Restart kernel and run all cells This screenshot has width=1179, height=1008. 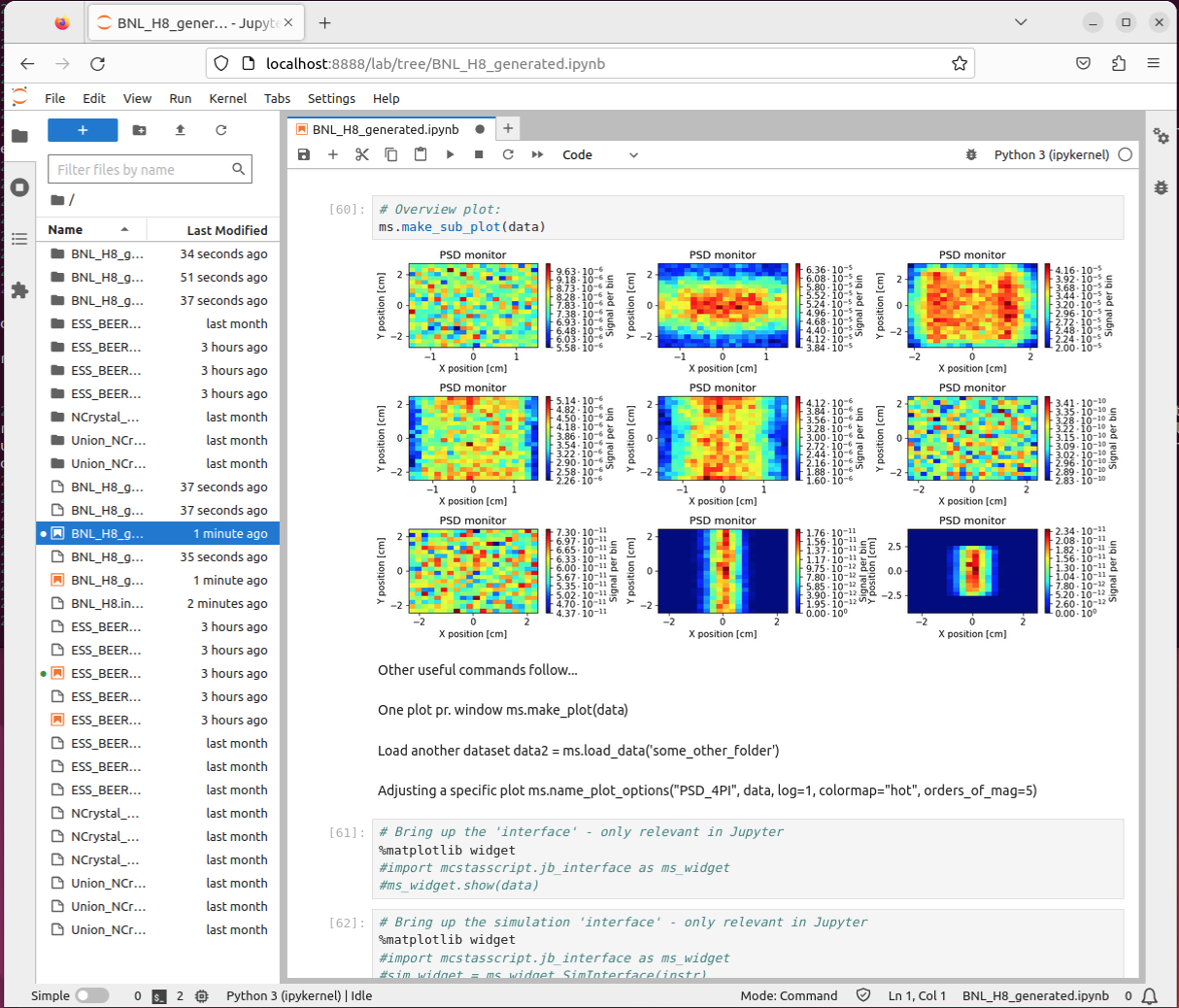point(537,154)
